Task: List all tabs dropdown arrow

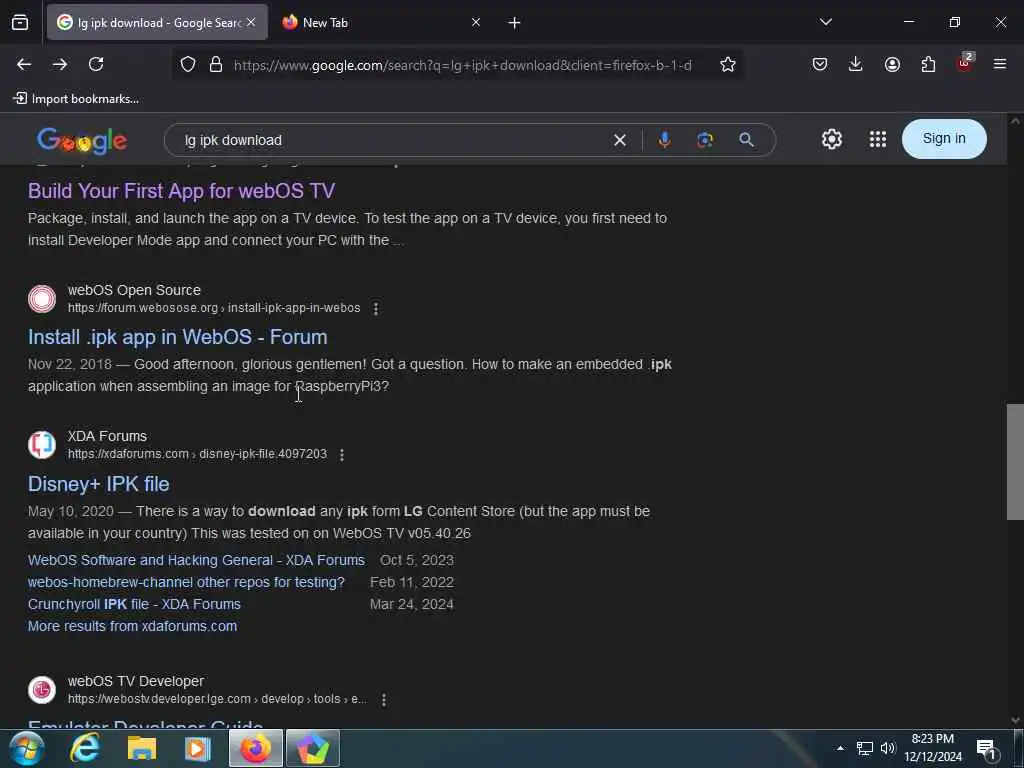Action: click(x=825, y=22)
